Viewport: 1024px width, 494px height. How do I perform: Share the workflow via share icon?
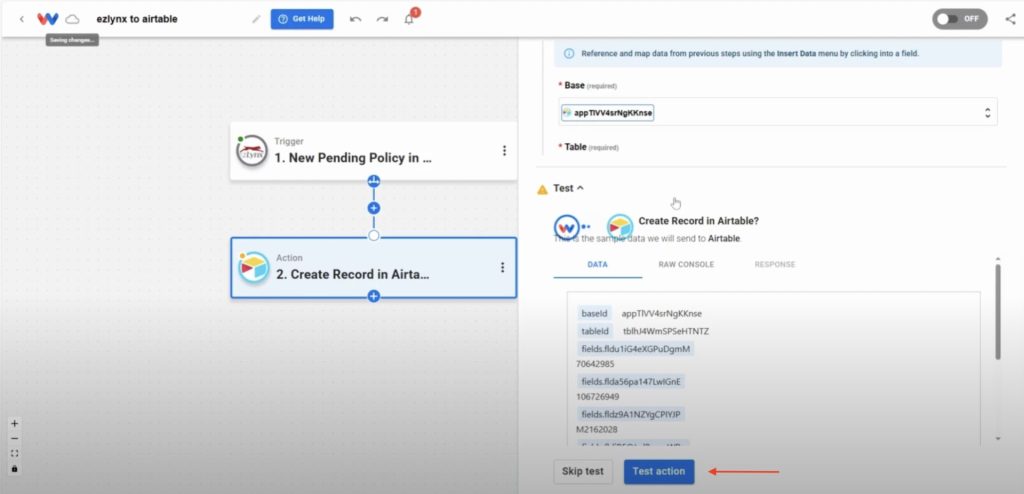pyautogui.click(x=1010, y=19)
